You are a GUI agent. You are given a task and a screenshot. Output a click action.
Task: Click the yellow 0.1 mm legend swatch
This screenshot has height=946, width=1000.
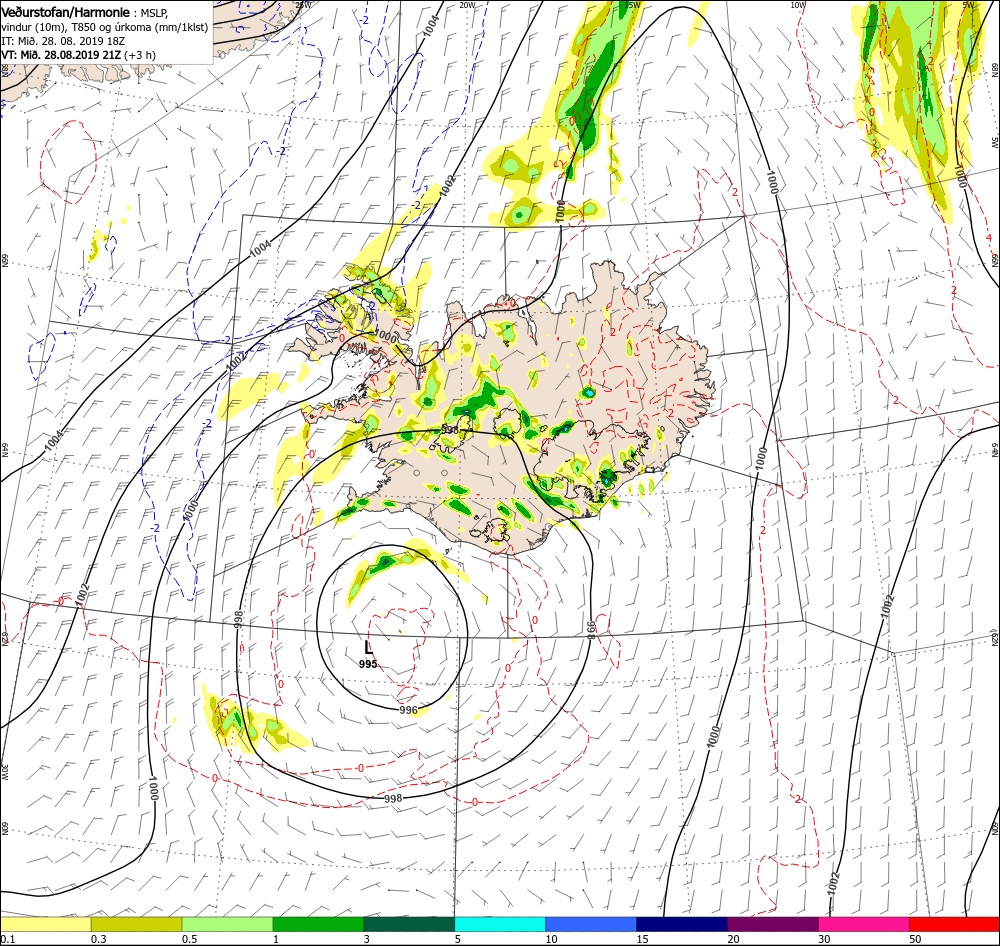pyautogui.click(x=46, y=924)
